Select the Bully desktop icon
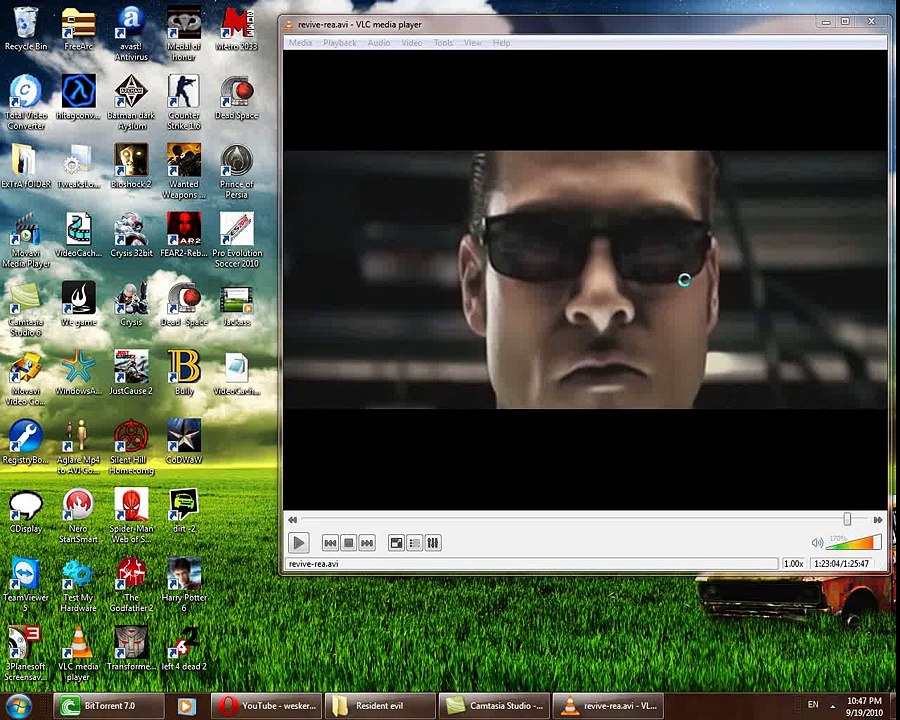This screenshot has width=900, height=720. tap(184, 373)
